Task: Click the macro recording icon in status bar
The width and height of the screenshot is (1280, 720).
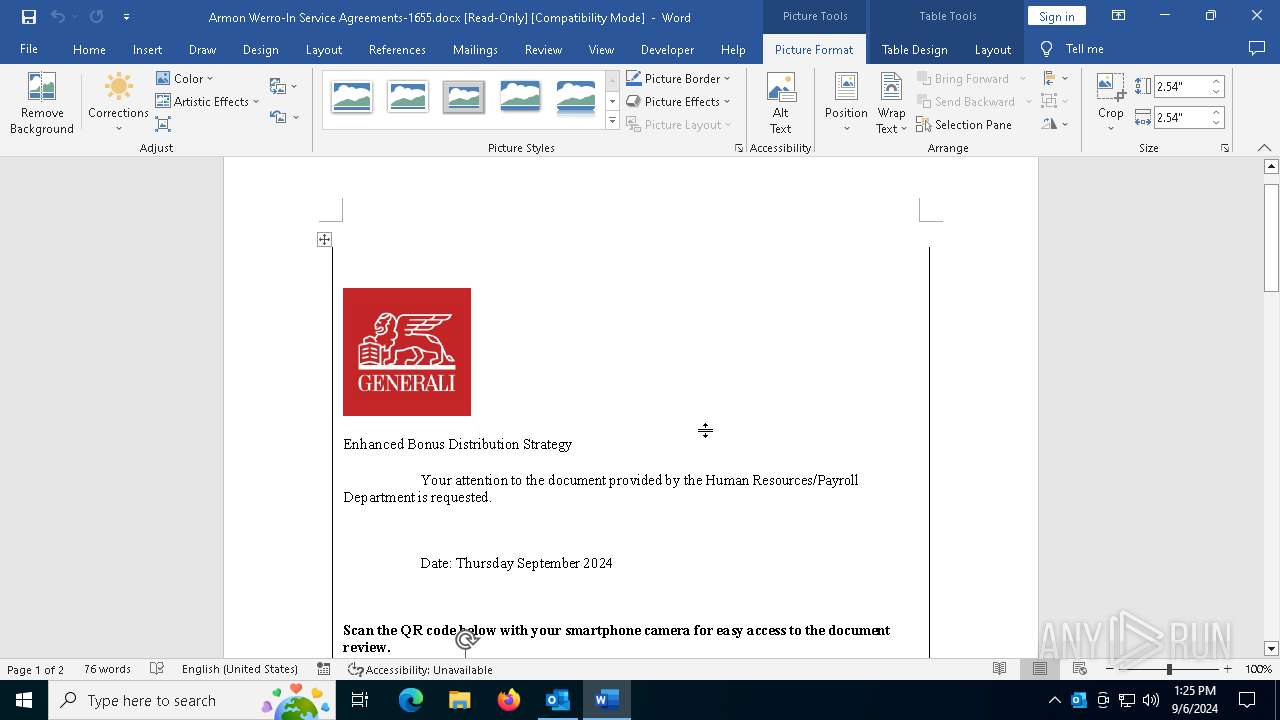Action: click(323, 669)
